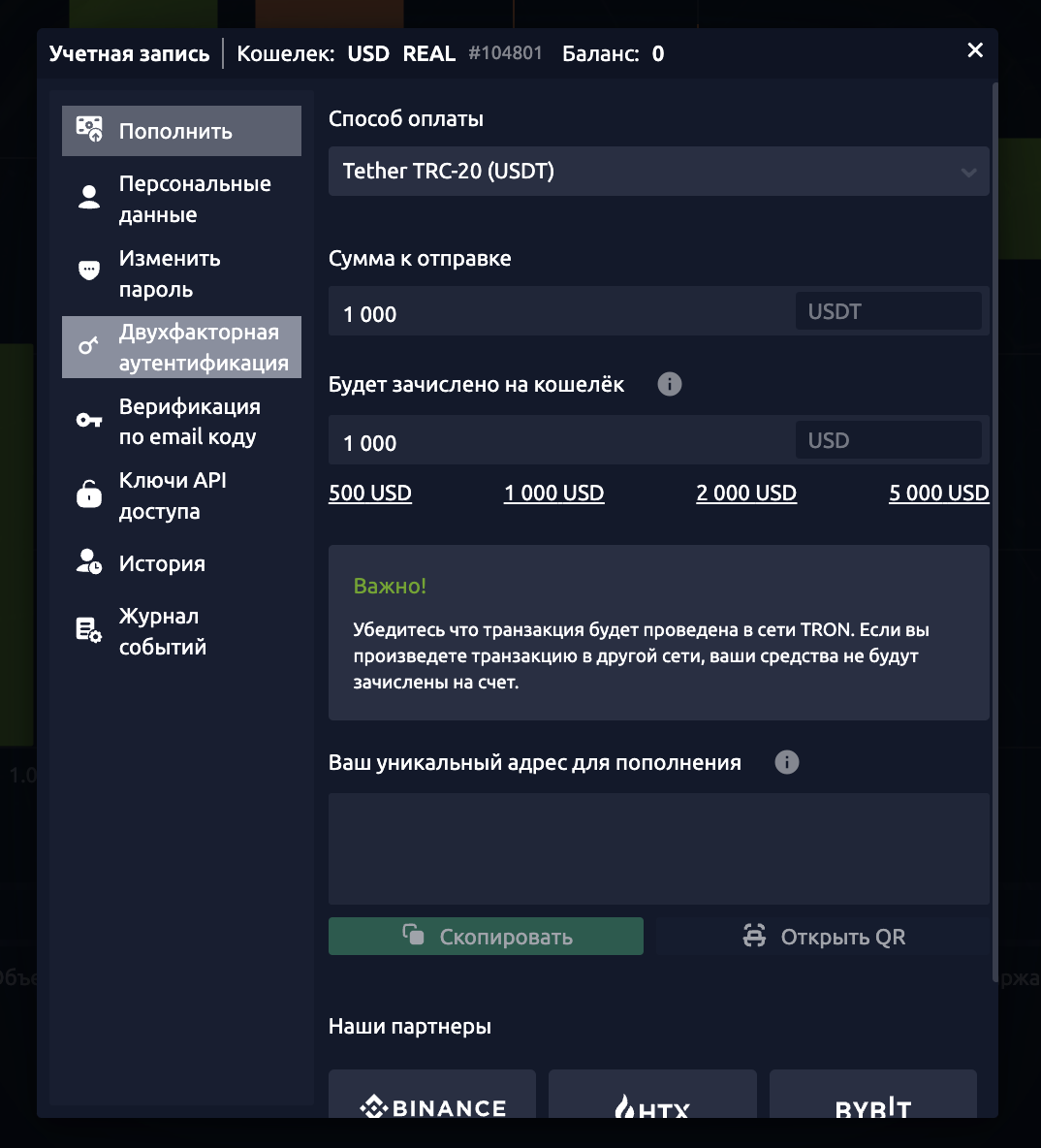
Task: Click the Важно! warning heading
Action: [390, 586]
